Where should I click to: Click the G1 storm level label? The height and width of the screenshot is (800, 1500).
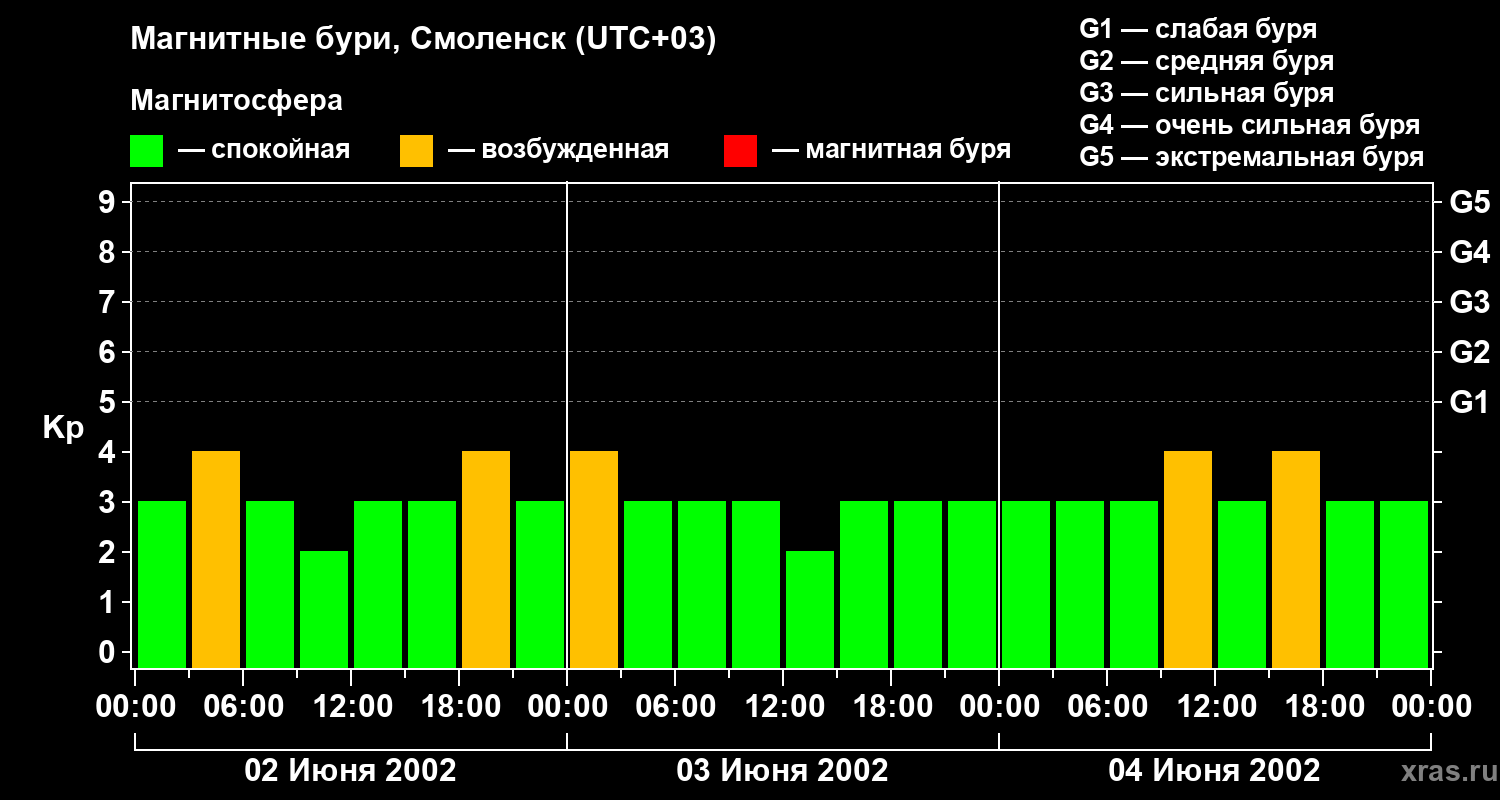1469,402
